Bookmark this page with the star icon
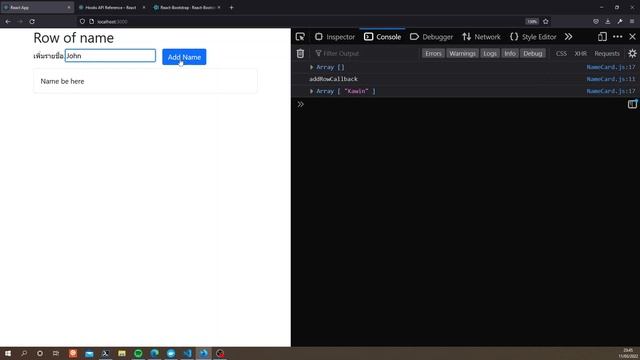This screenshot has height=360, width=640. (x=546, y=21)
